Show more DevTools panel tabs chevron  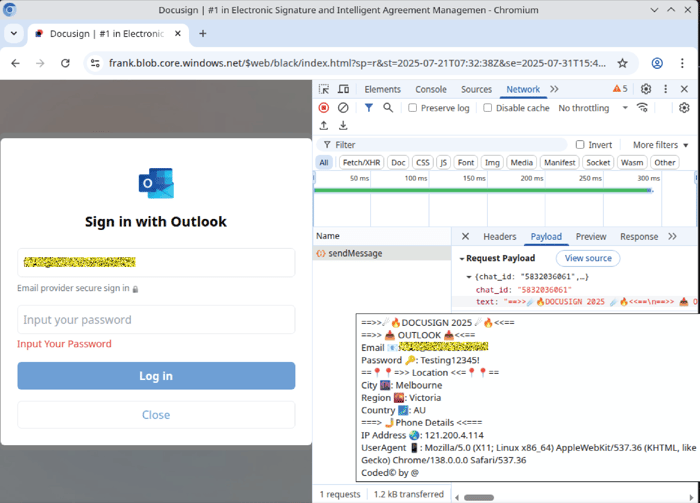(x=554, y=89)
